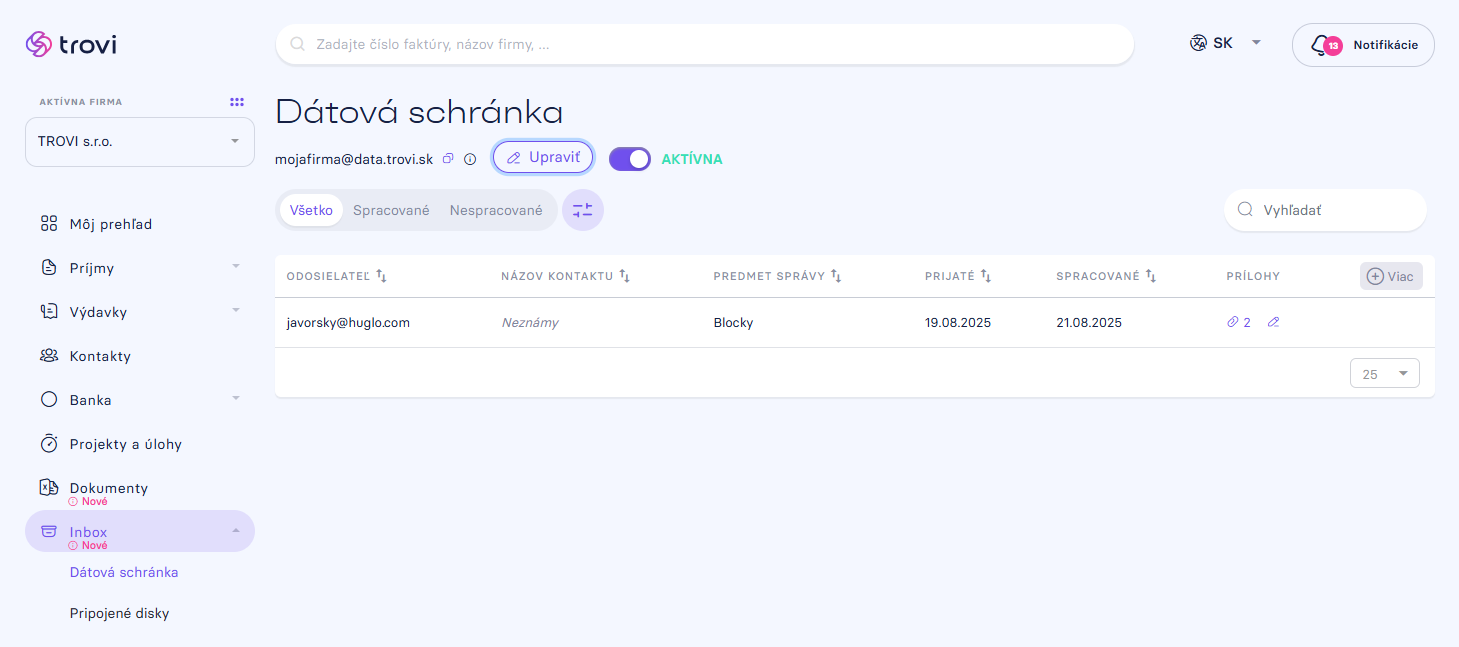Open the filter settings icon button
The width and height of the screenshot is (1459, 647).
[583, 210]
